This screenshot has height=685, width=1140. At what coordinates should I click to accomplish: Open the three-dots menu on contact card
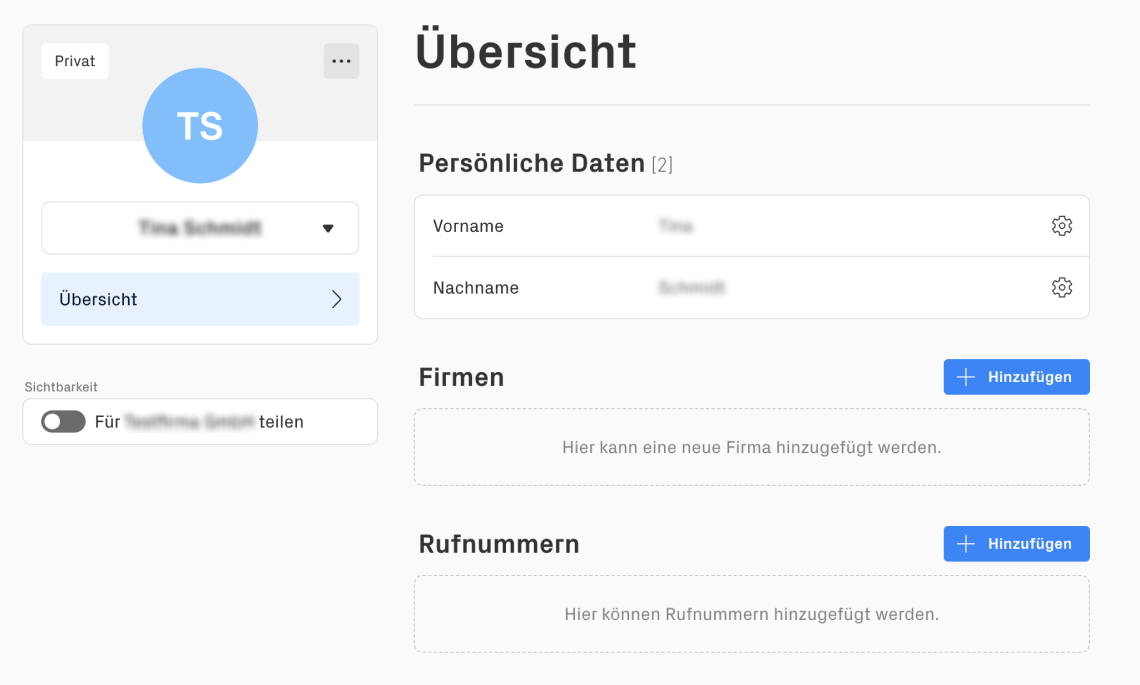click(341, 61)
